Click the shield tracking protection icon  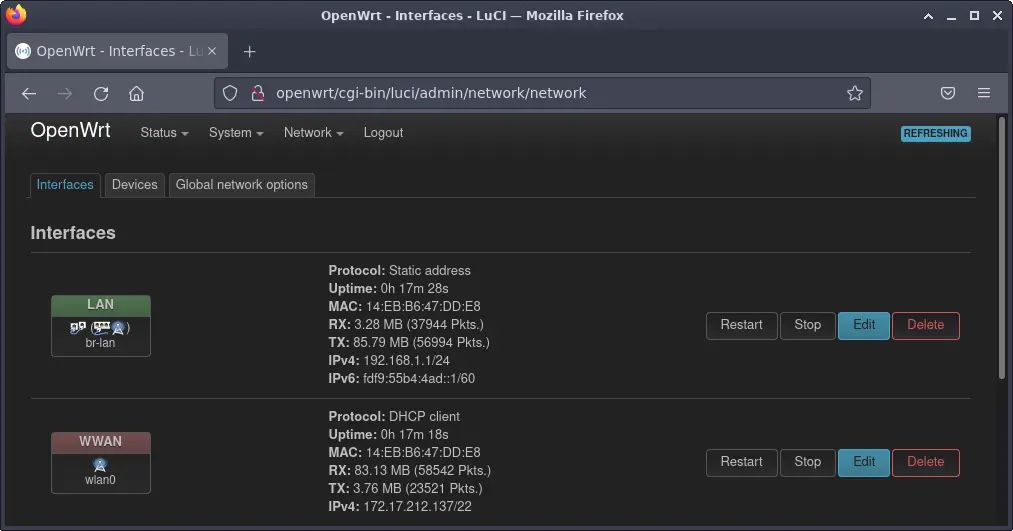pyautogui.click(x=230, y=93)
